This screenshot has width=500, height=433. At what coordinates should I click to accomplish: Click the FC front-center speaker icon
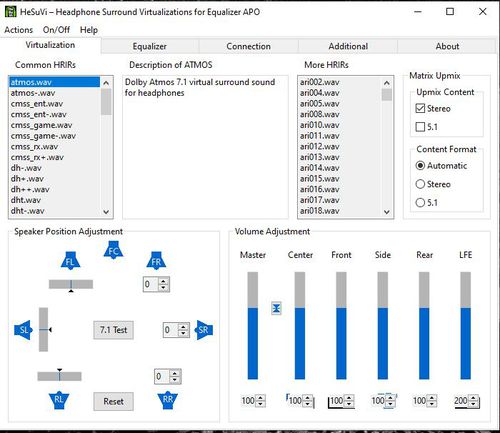[x=113, y=250]
